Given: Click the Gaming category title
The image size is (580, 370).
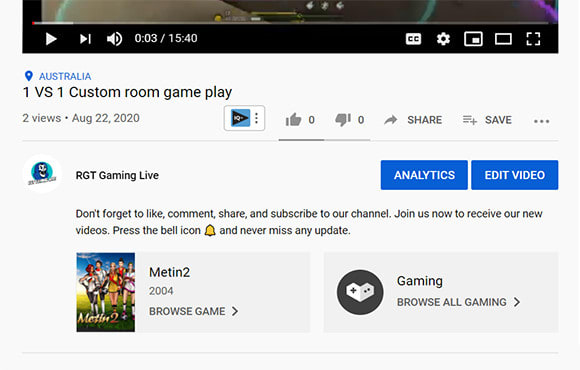Looking at the screenshot, I should [420, 281].
